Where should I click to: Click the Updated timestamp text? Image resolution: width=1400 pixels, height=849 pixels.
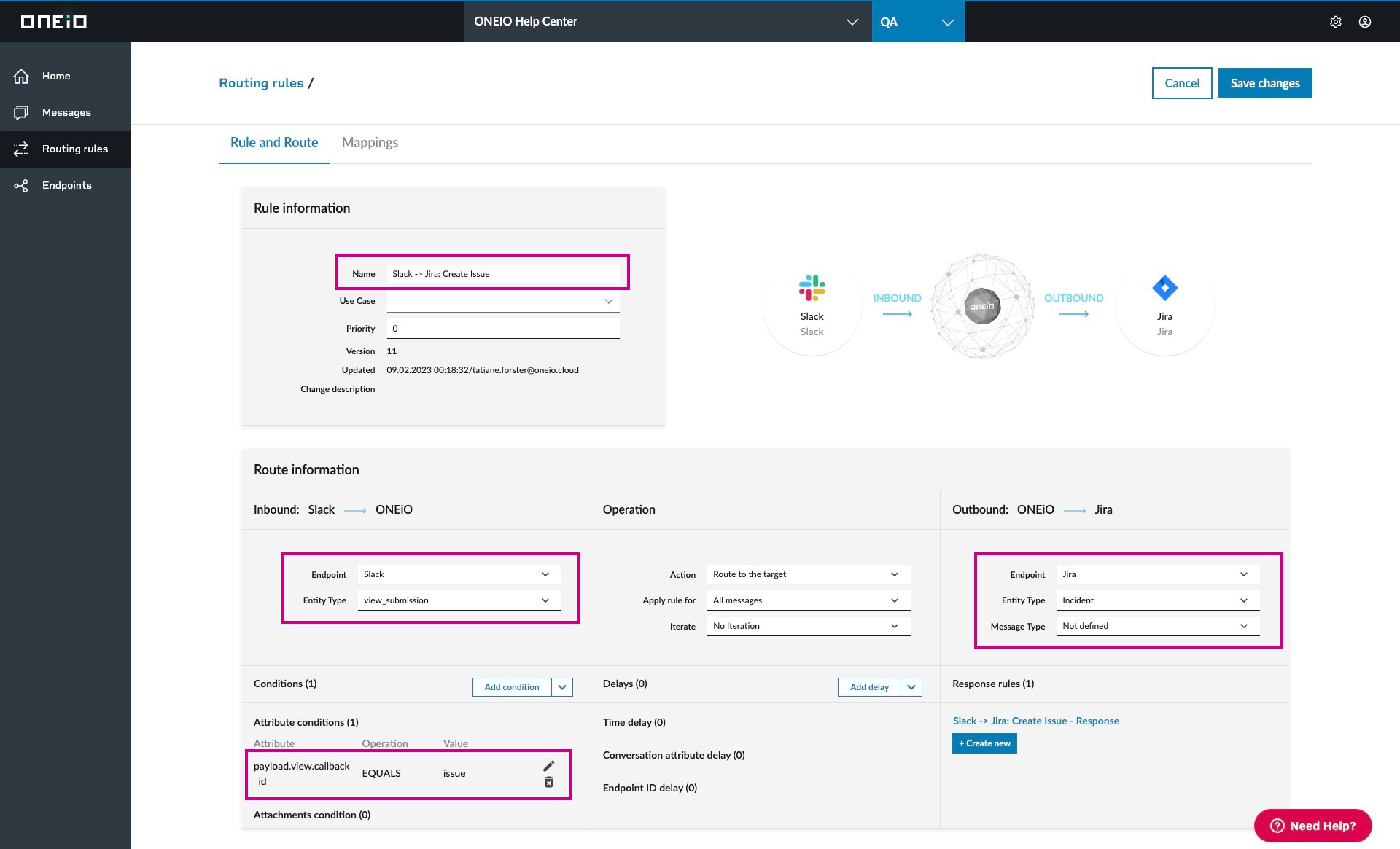point(483,370)
